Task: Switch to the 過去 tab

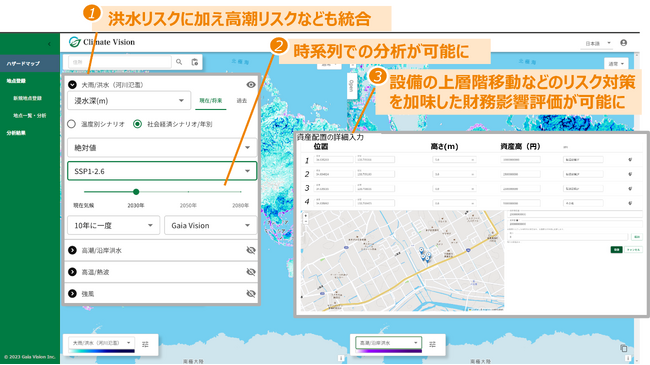Action: [242, 100]
